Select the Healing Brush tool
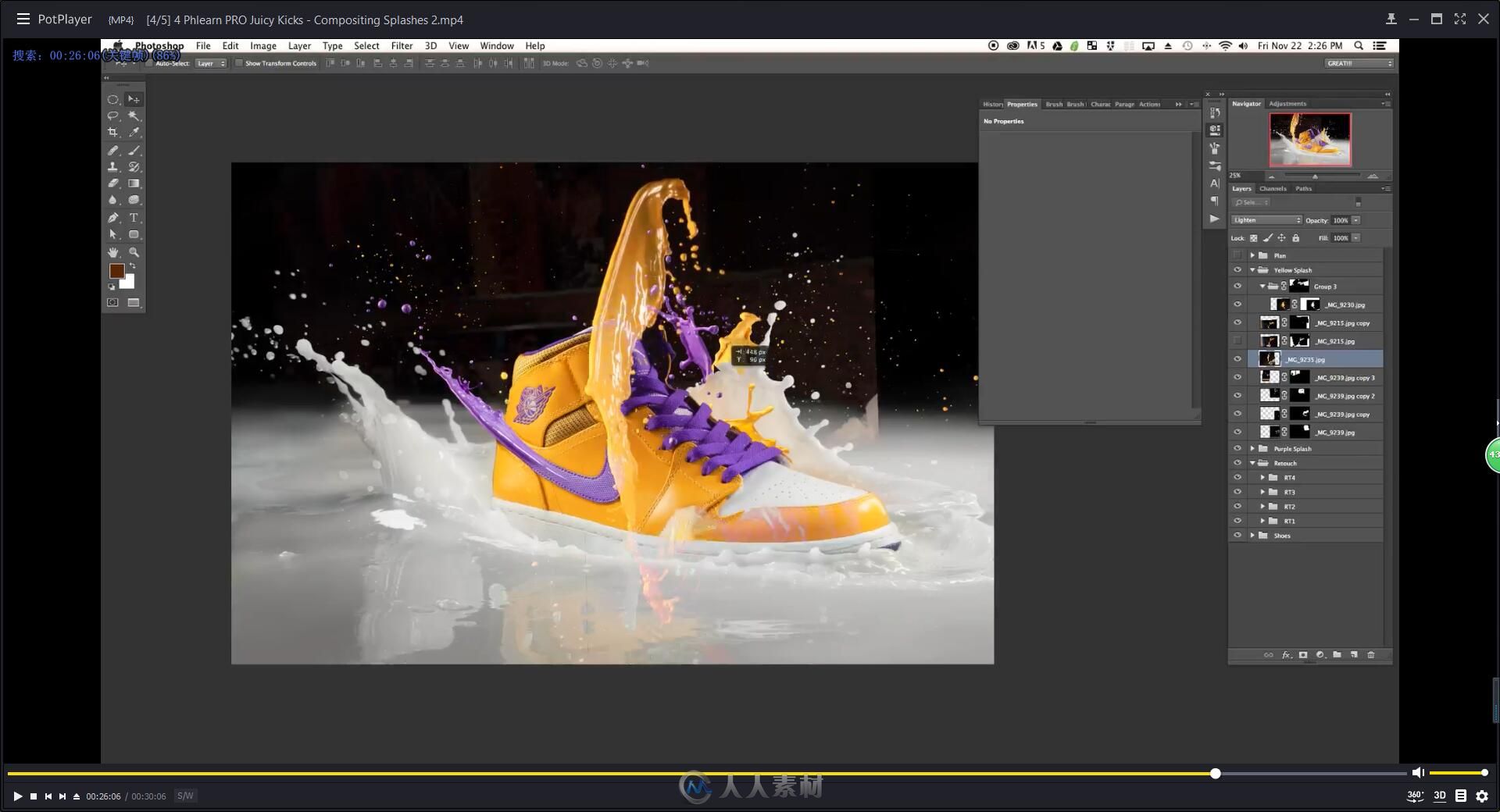The height and width of the screenshot is (812, 1500). tap(113, 150)
